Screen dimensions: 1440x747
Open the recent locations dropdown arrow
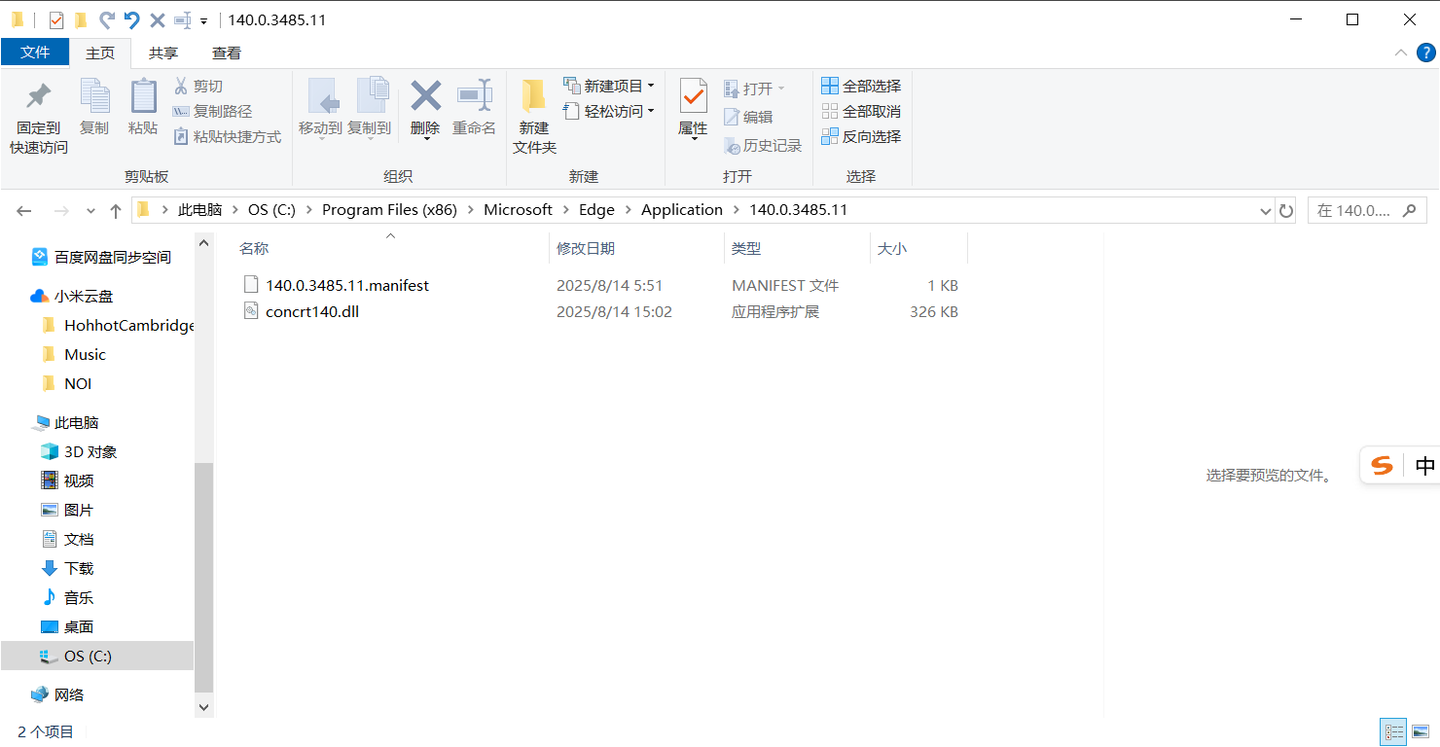tap(91, 211)
